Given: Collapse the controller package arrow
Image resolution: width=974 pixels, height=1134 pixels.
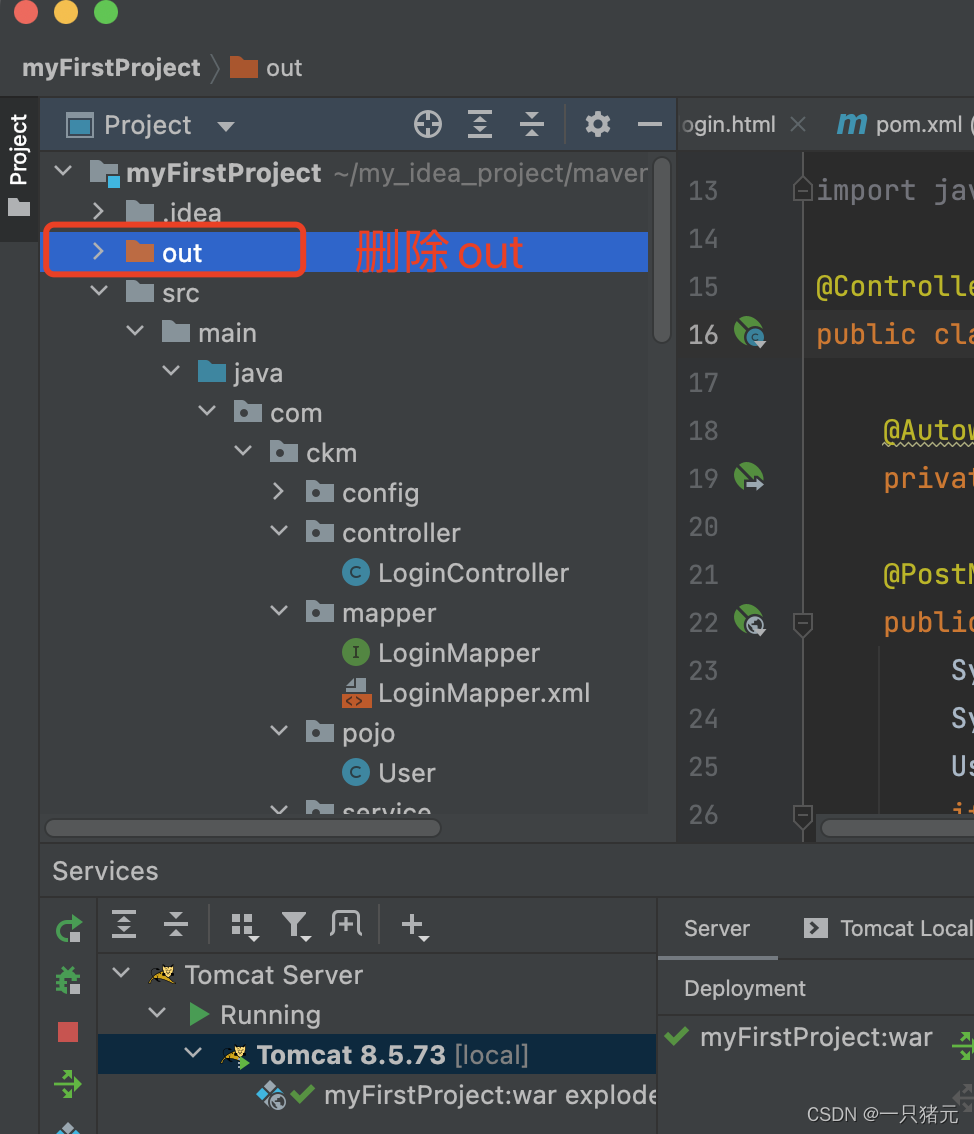Looking at the screenshot, I should 280,532.
